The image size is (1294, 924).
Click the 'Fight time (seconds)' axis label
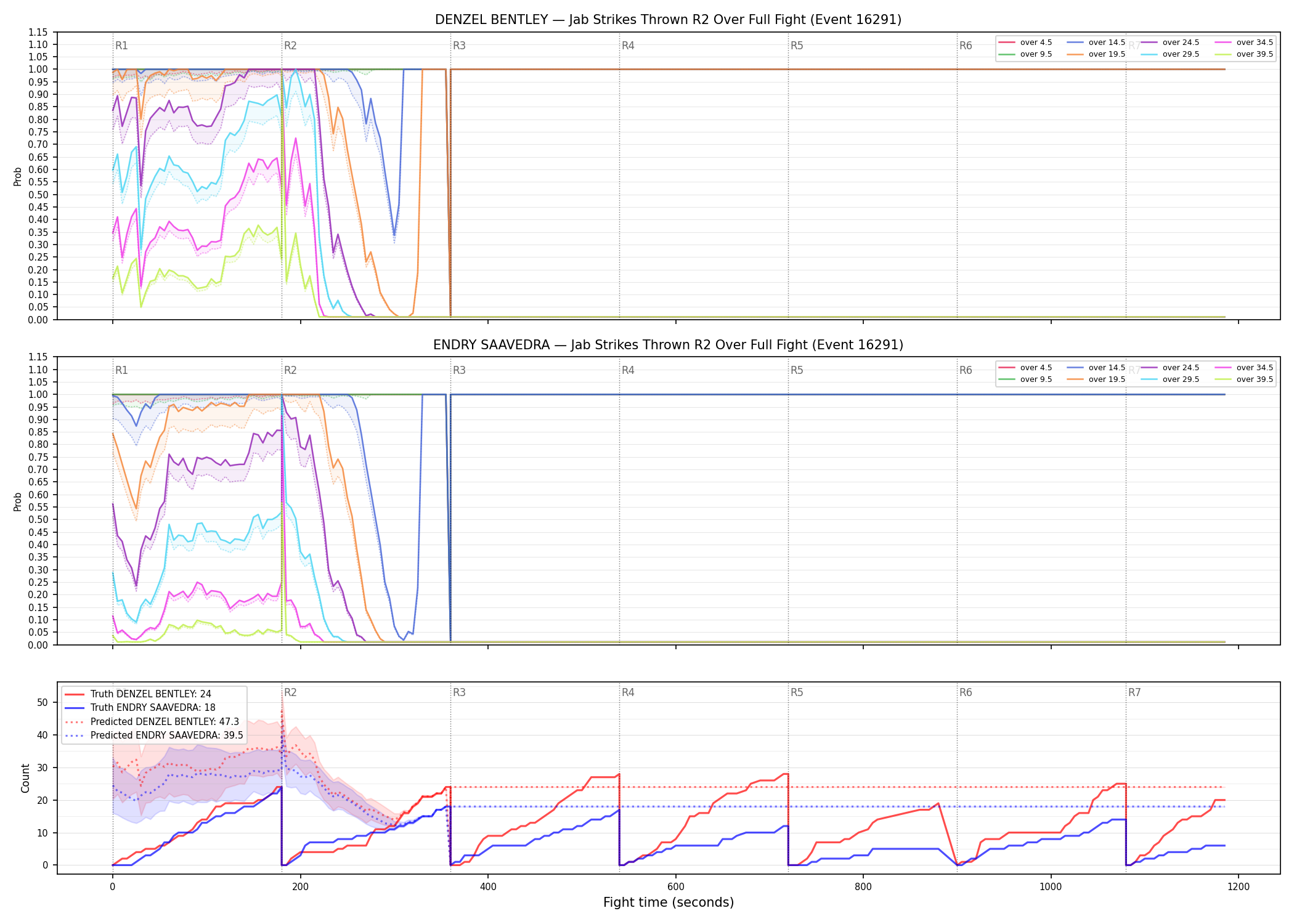(x=668, y=902)
